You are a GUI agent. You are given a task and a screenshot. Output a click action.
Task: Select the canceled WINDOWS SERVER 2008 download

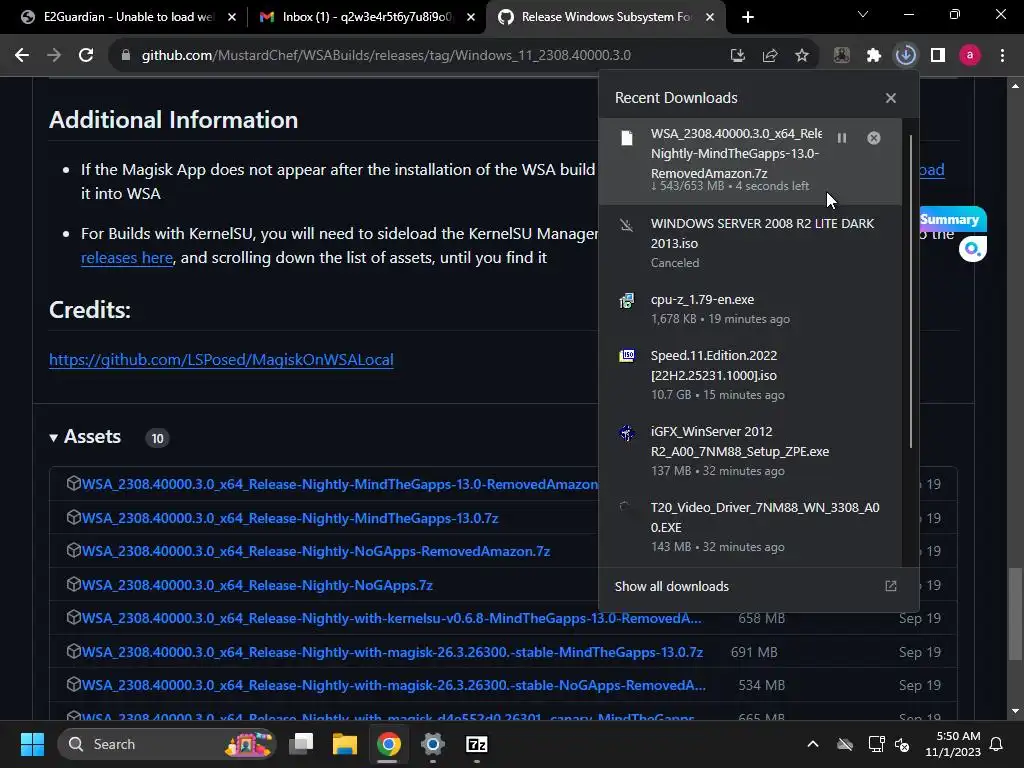pos(750,243)
